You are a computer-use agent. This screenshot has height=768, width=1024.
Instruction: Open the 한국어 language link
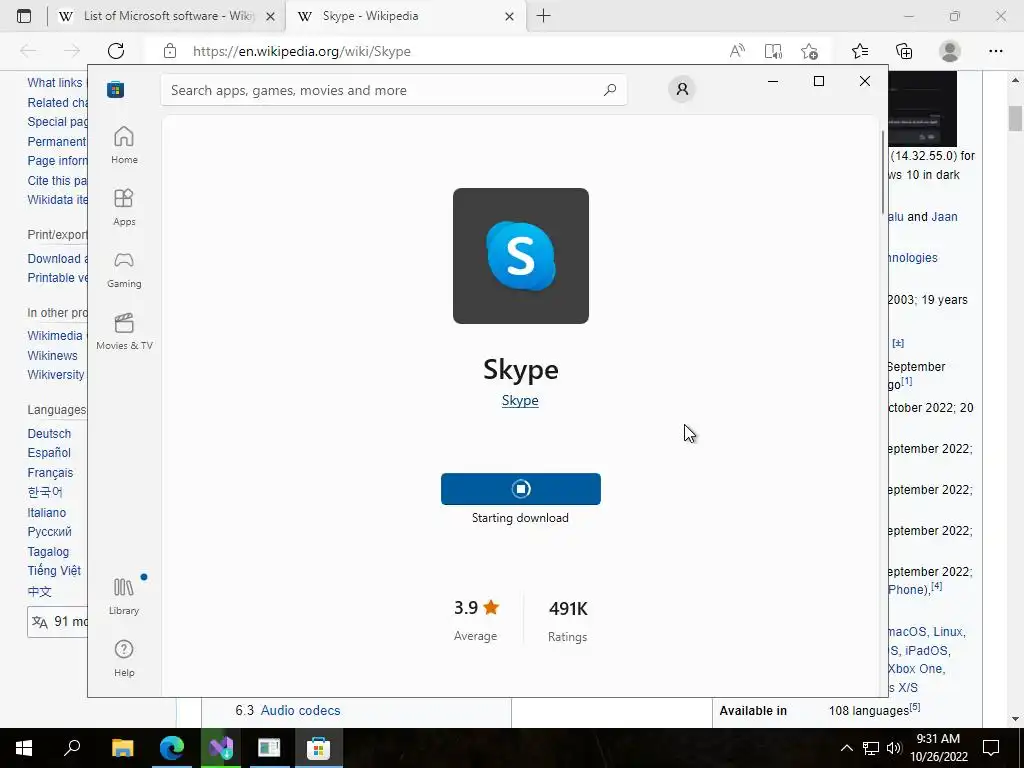(45, 492)
